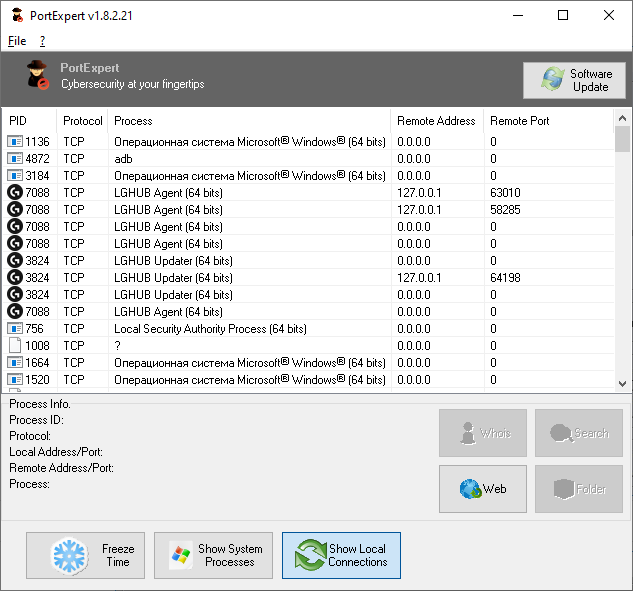Click the snowflake icon on Freeze Time
This screenshot has height=591, width=633.
[69, 555]
